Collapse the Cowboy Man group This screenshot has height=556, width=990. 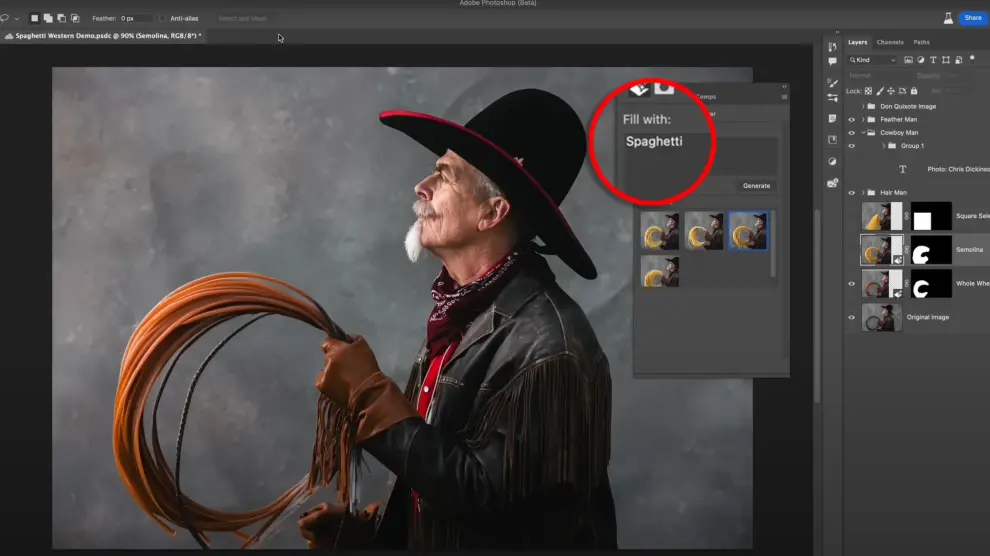pyautogui.click(x=863, y=132)
